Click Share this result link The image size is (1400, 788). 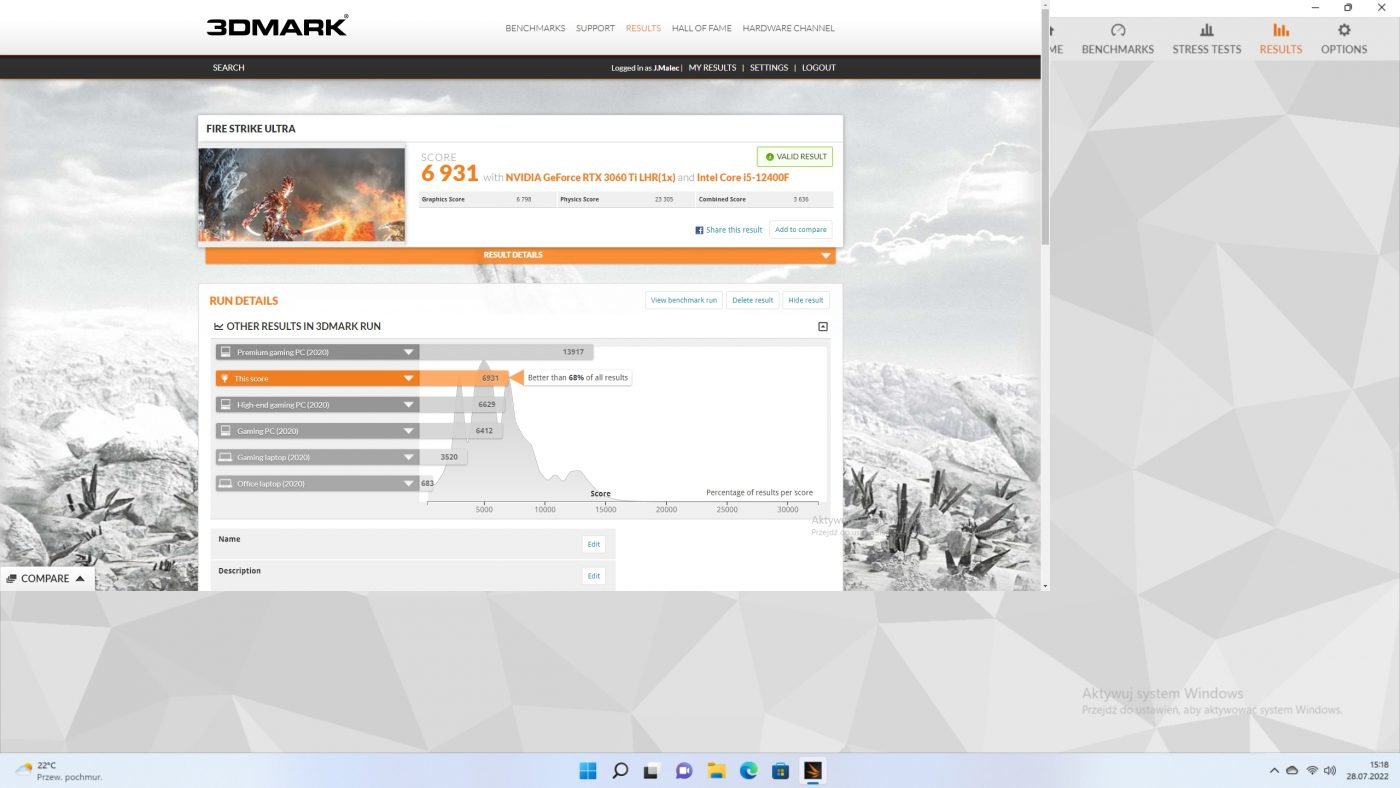(x=734, y=230)
